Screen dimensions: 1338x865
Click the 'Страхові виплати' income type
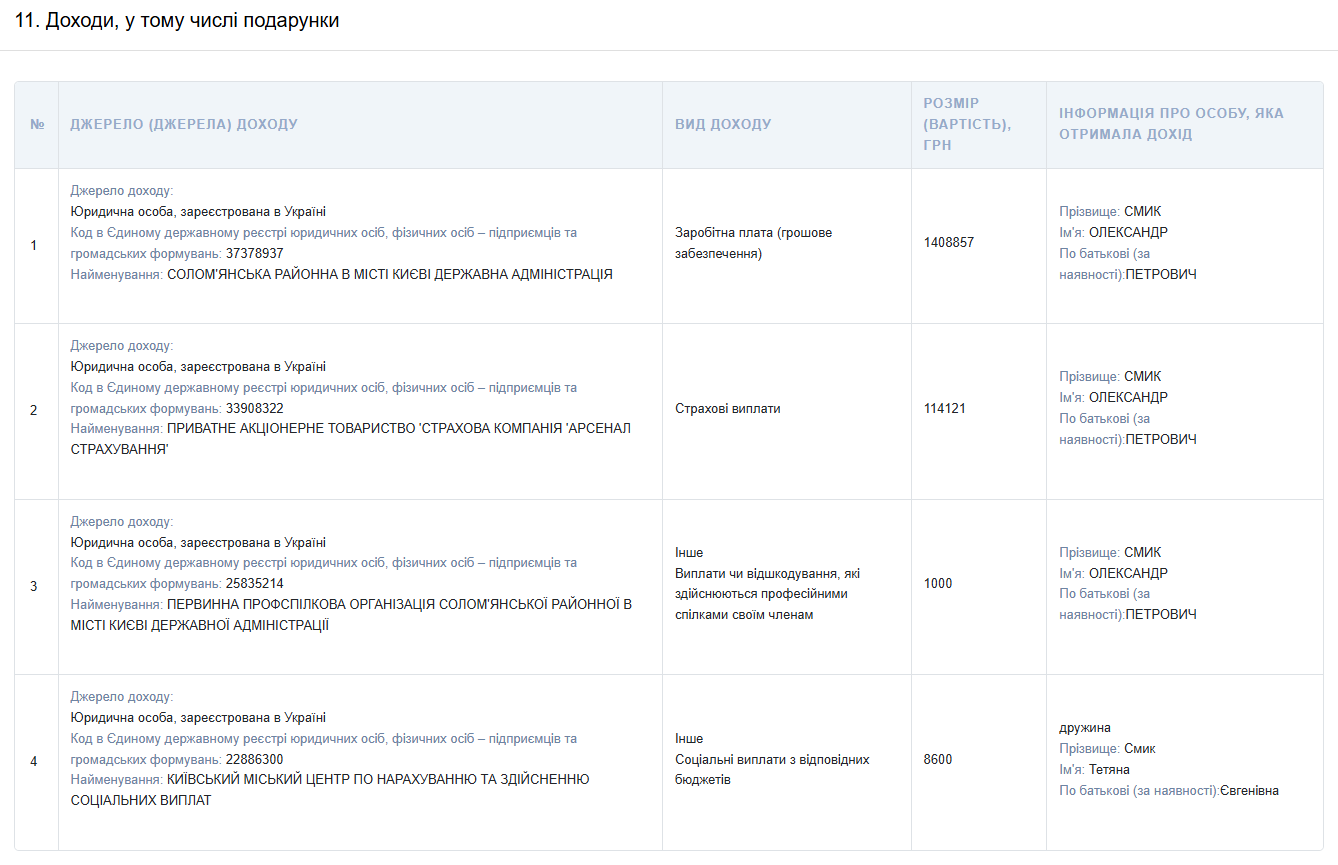click(x=727, y=409)
